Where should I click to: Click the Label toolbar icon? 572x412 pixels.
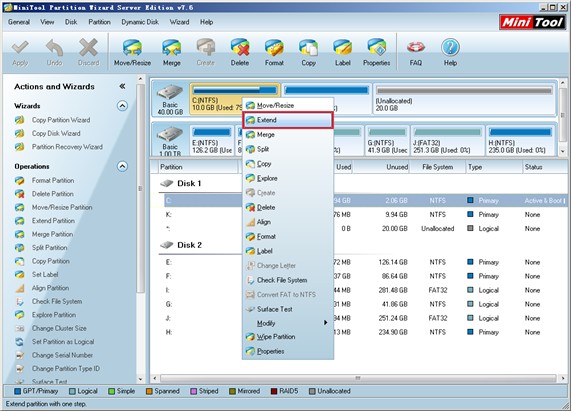[343, 52]
